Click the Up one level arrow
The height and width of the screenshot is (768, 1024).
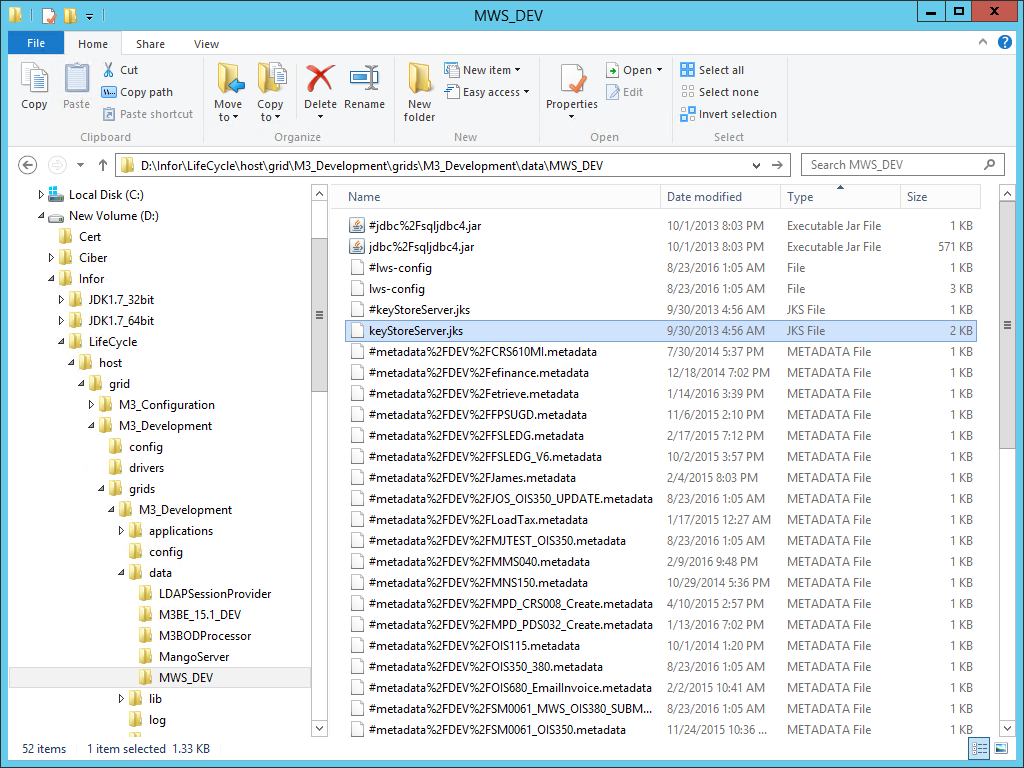click(102, 165)
